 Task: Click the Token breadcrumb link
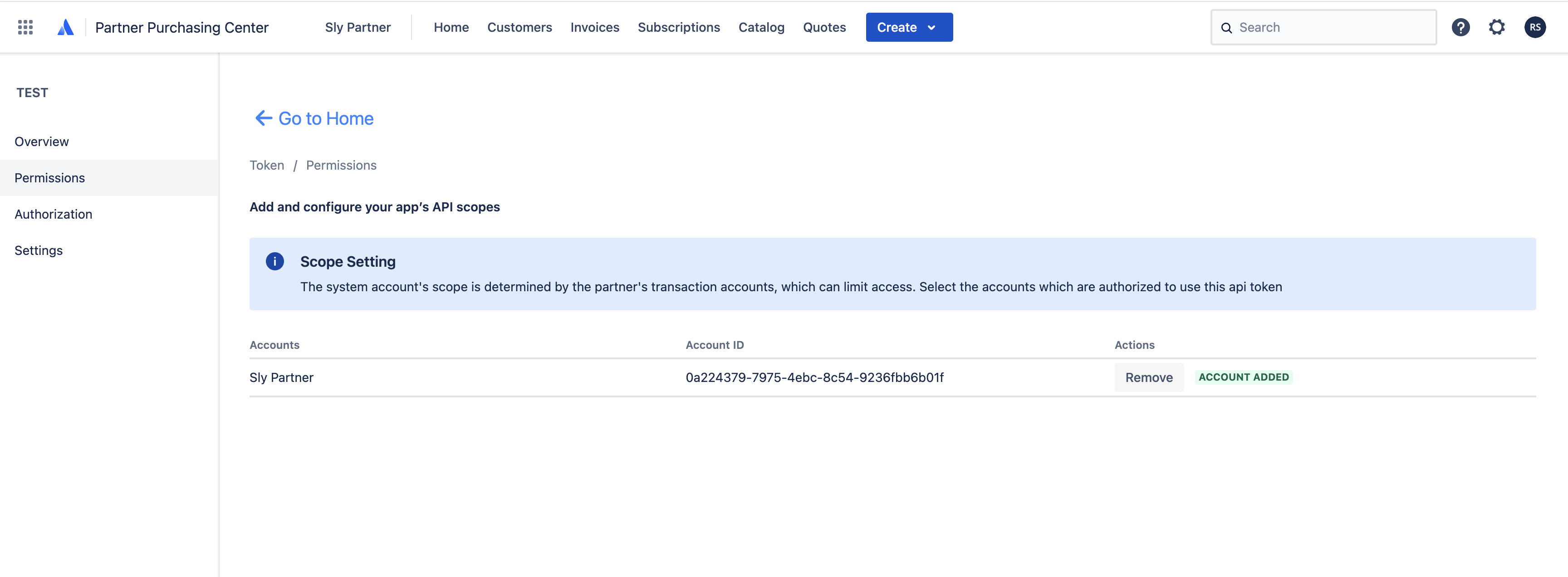click(x=267, y=165)
